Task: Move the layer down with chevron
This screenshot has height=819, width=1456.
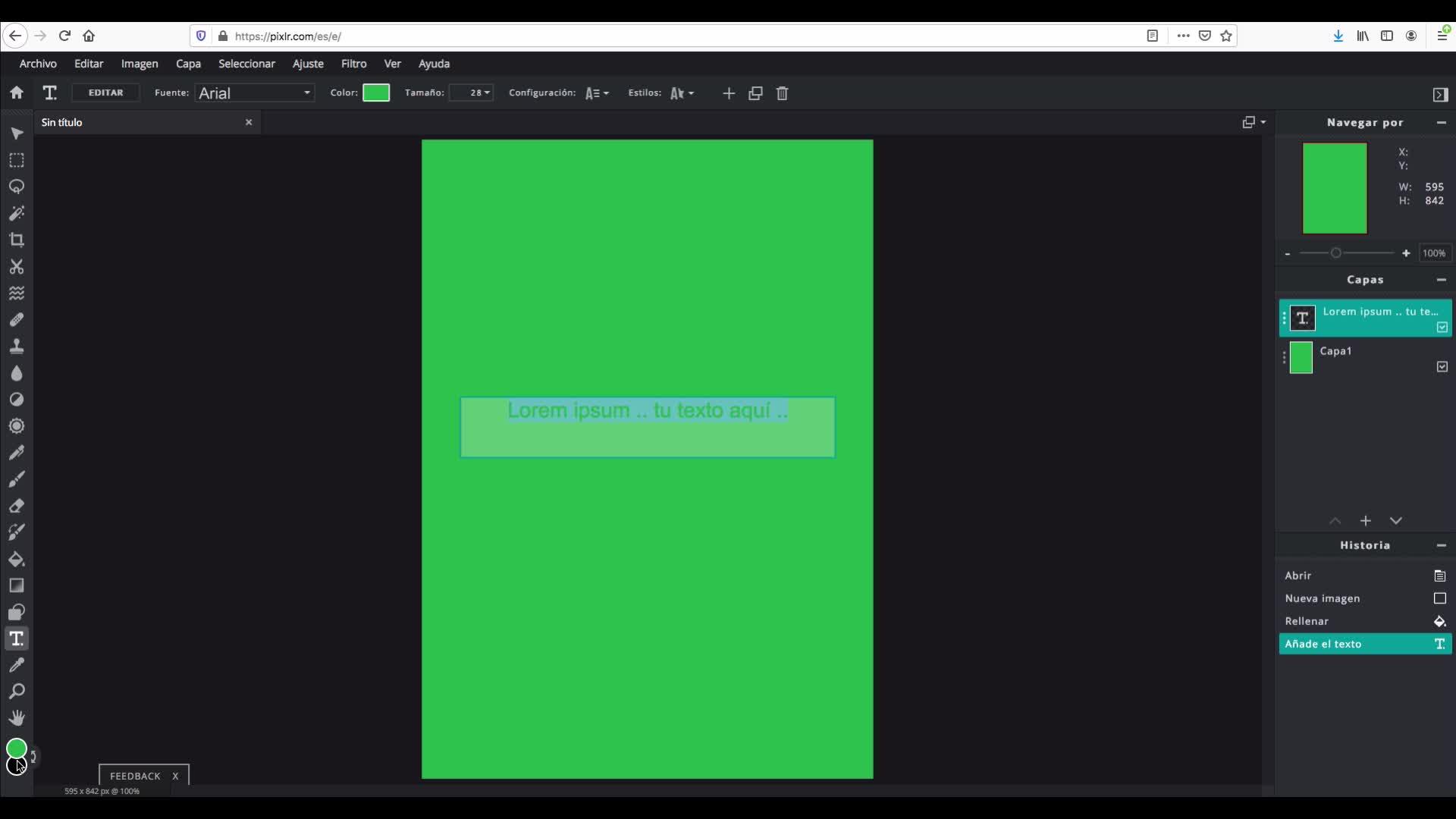Action: pyautogui.click(x=1396, y=521)
